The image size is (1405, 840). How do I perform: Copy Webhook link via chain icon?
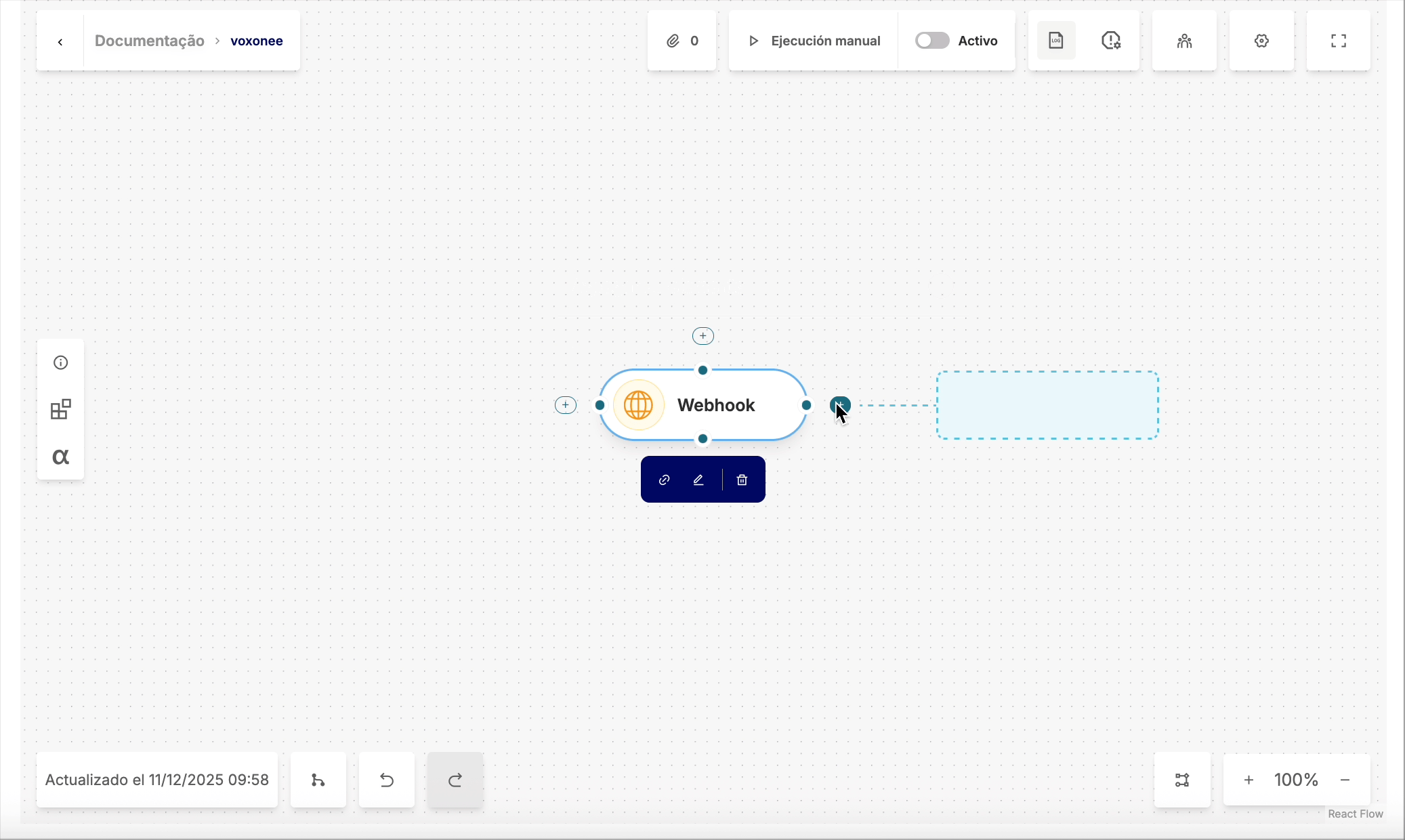[x=665, y=480]
